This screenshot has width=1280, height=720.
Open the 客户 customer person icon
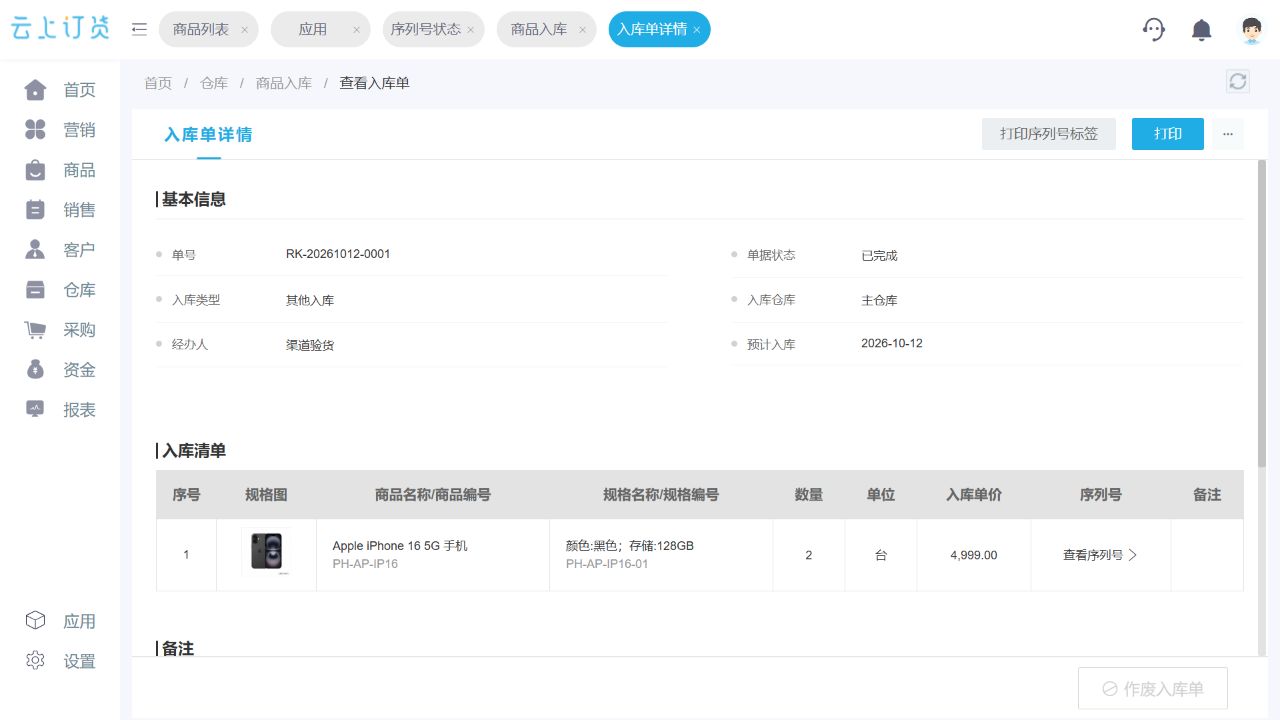click(x=35, y=250)
